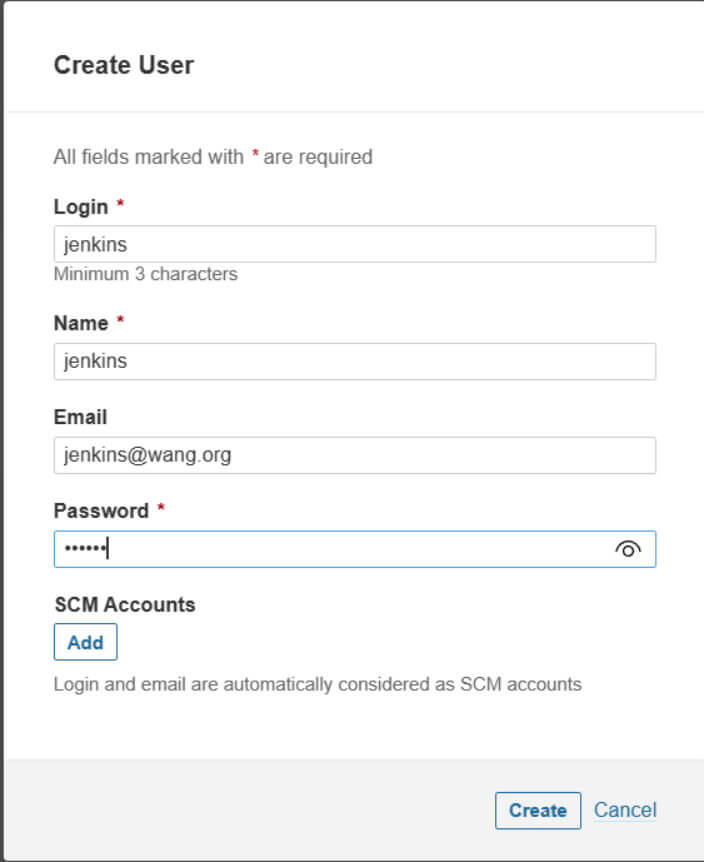704x862 pixels.
Task: Click the required fields notice text
Action: point(213,157)
